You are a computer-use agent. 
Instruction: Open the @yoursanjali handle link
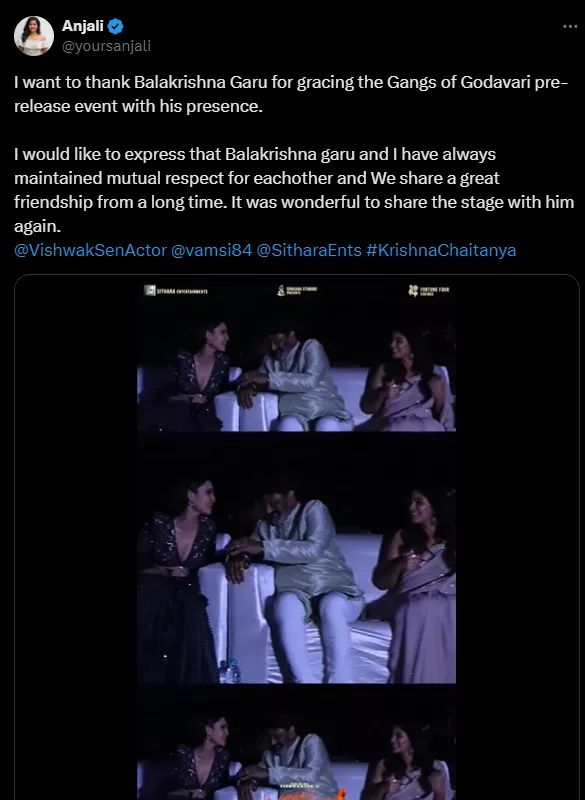click(106, 46)
